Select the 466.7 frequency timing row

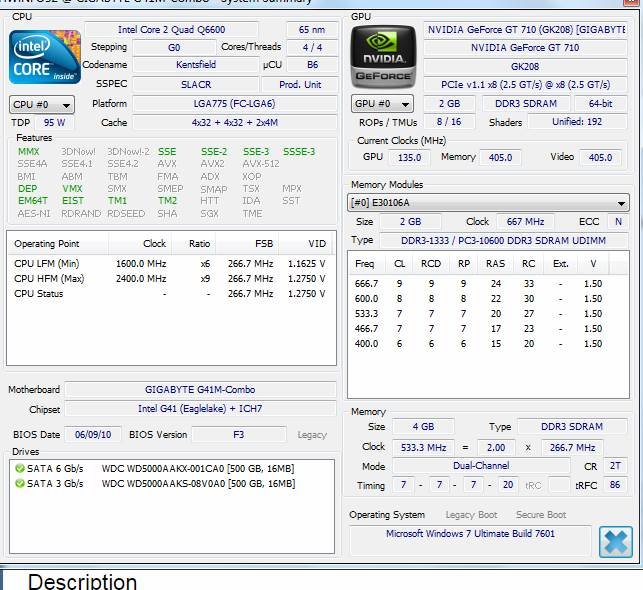(x=478, y=329)
